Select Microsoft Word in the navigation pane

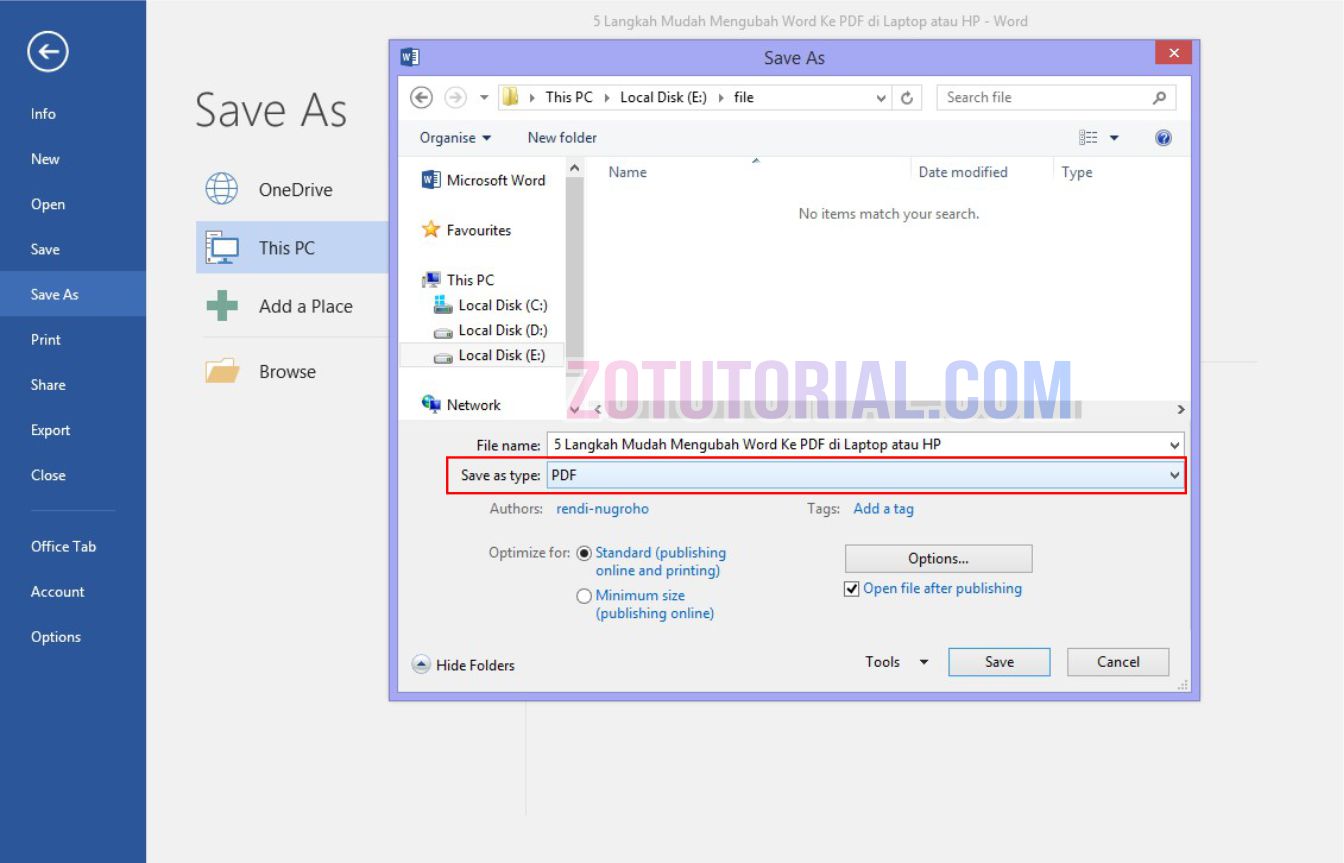pyautogui.click(x=484, y=180)
